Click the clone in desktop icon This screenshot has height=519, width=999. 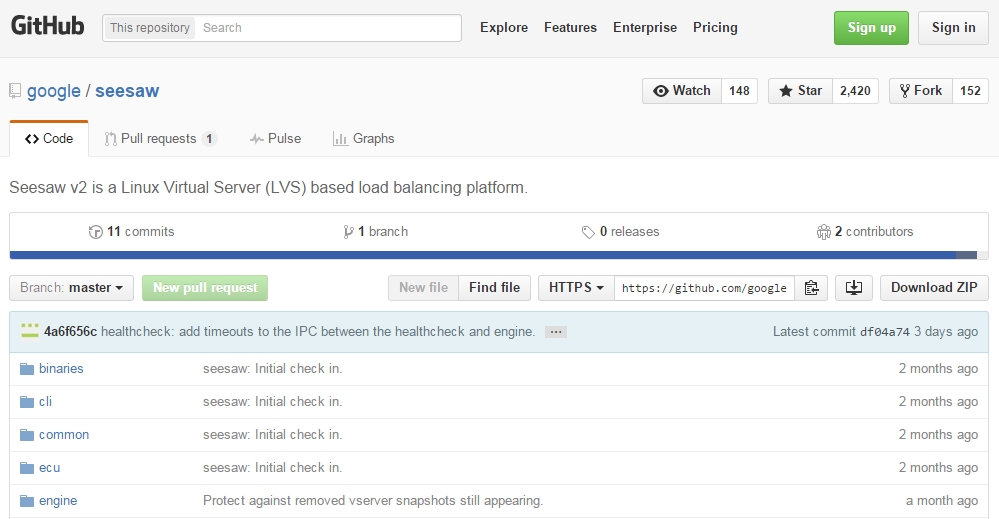pyautogui.click(x=853, y=288)
